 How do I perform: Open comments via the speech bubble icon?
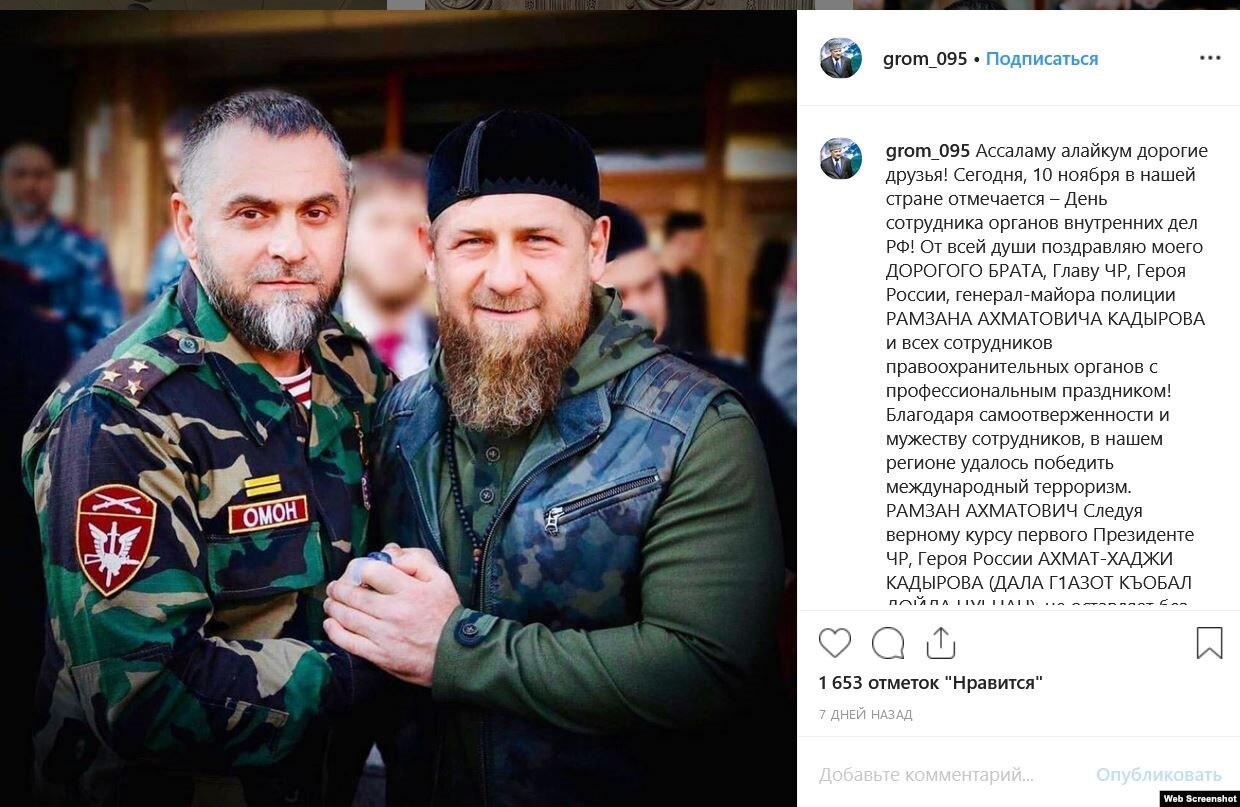pyautogui.click(x=888, y=642)
